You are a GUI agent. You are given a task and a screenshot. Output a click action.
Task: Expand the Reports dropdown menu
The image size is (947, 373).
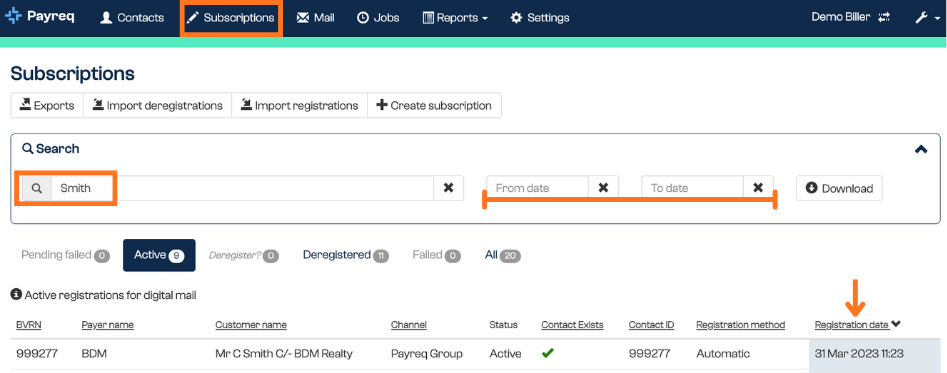455,18
